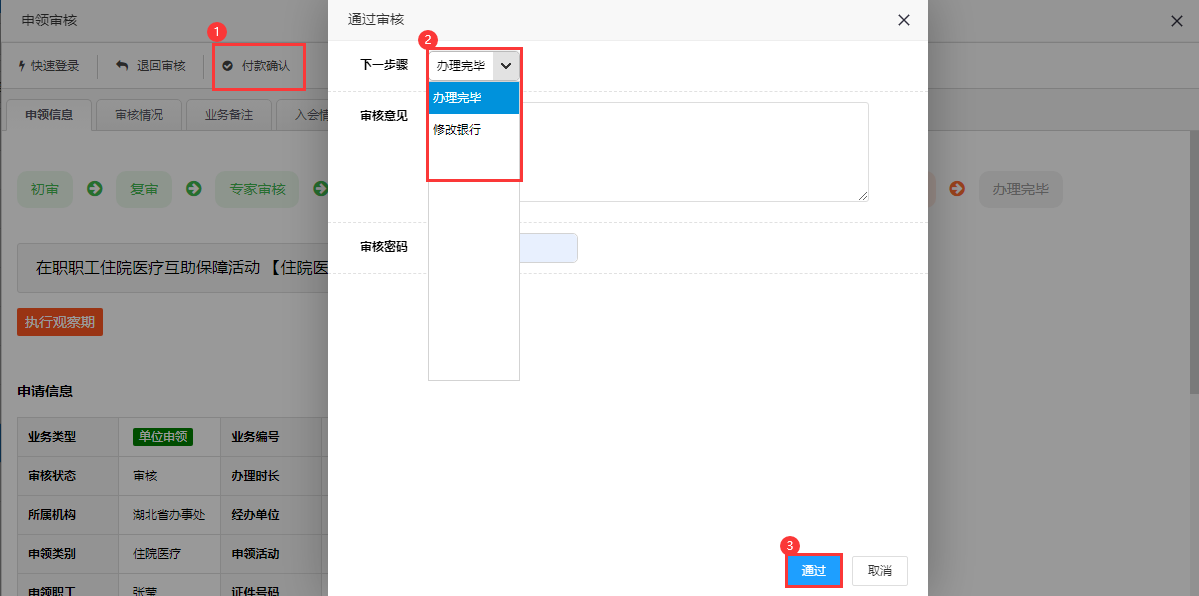Image resolution: width=1199 pixels, height=596 pixels.
Task: Switch to the 申领信息 tab
Action: pos(49,116)
